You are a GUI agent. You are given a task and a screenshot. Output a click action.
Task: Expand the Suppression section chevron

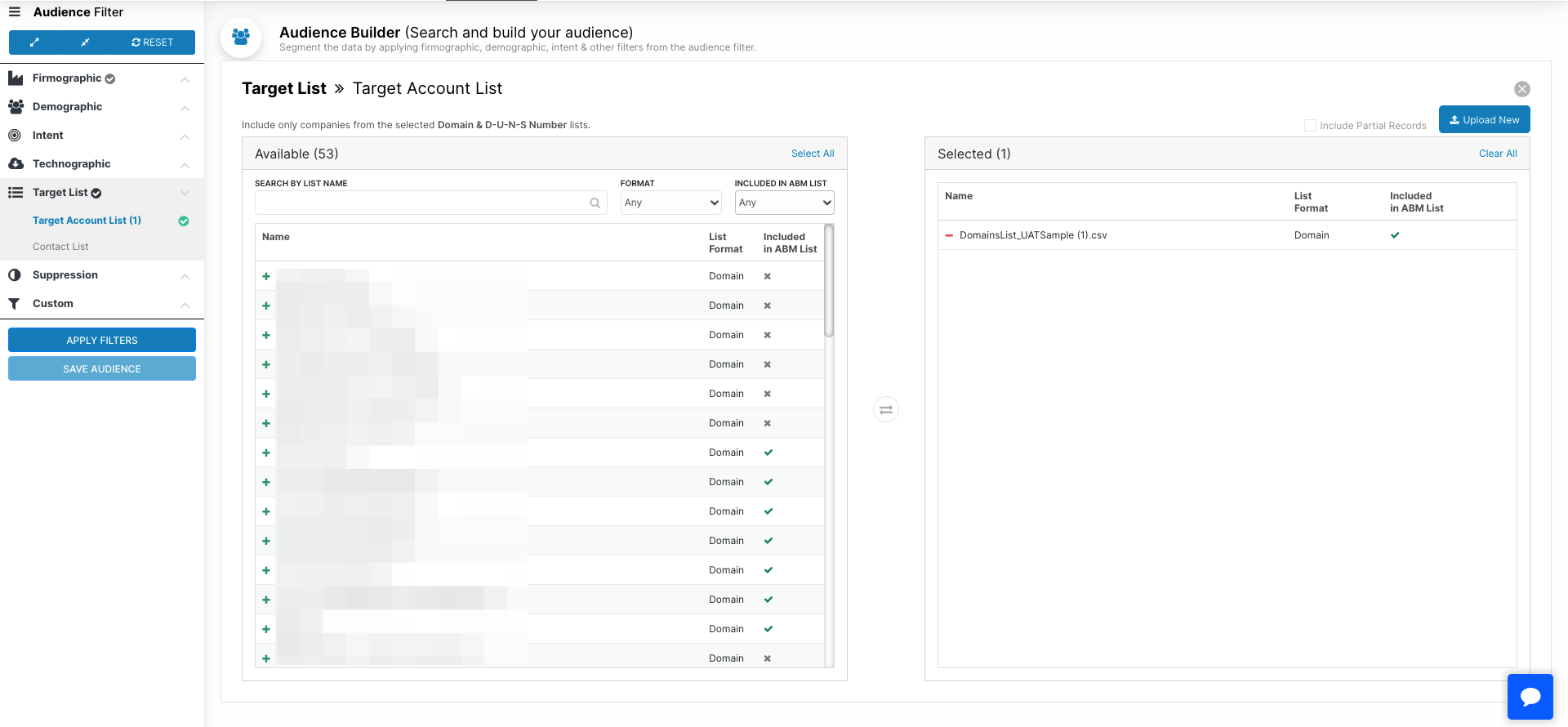185,276
